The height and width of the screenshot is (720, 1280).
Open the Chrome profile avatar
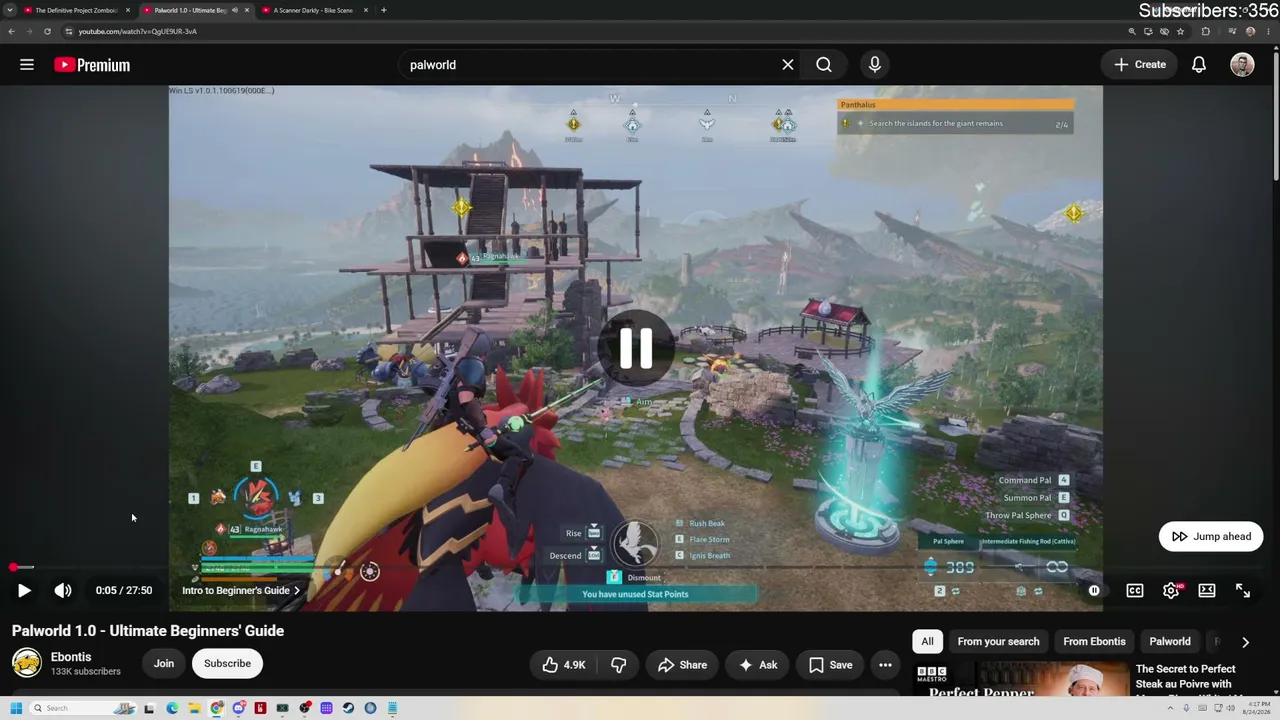click(1250, 31)
